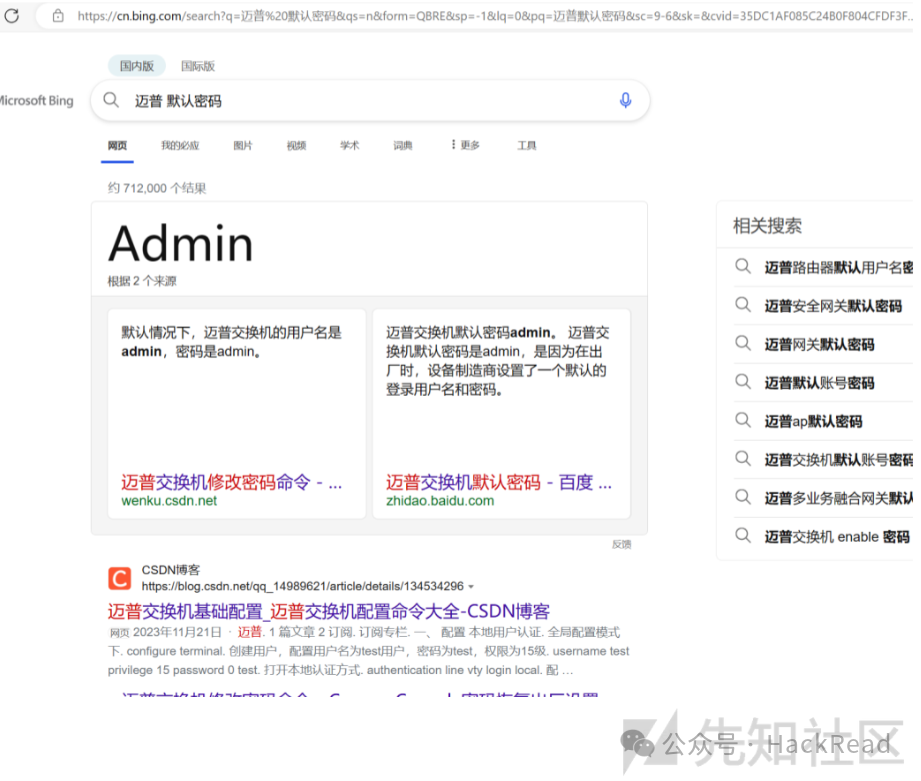Screen dimensions: 921x781
Task: Click magnifier icon beside 迈普默认账号密码
Action: point(743,382)
